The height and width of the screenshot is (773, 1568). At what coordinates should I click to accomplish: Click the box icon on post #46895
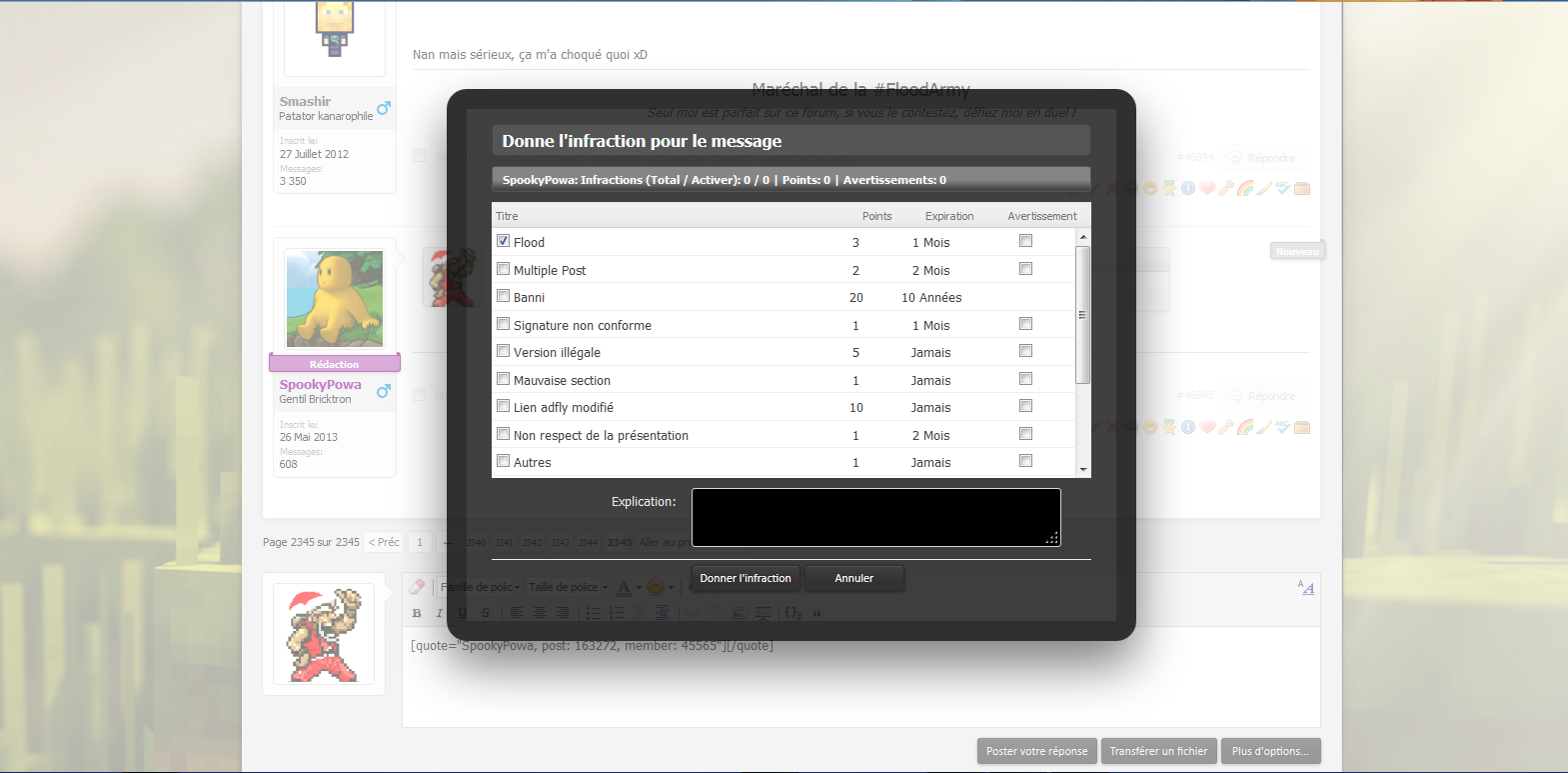tap(1302, 427)
